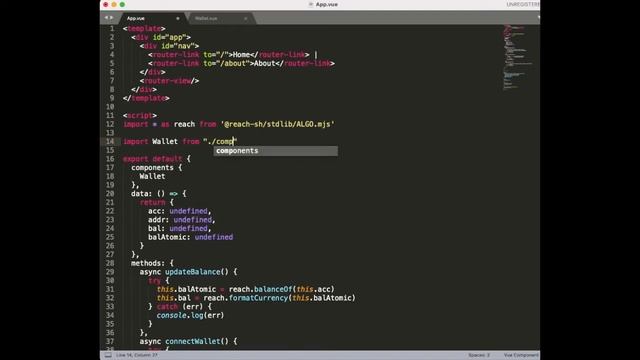Viewport: 640px width, 360px height.
Task: Click the next tab arrow
Action: coord(111,18)
